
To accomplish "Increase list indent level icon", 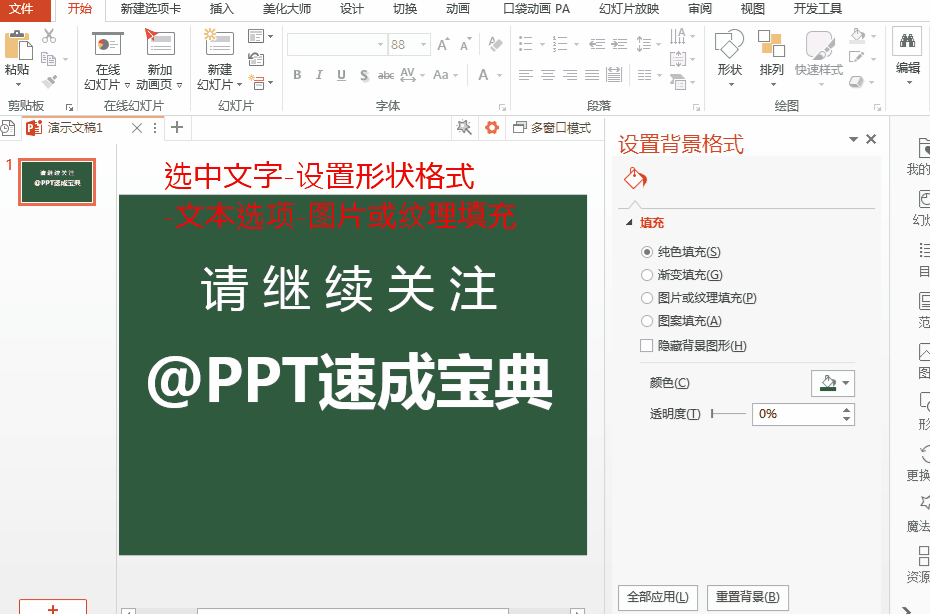I will tap(619, 44).
